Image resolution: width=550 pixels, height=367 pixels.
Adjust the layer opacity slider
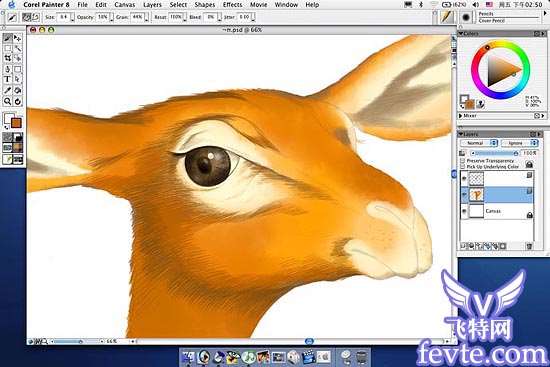[x=495, y=153]
